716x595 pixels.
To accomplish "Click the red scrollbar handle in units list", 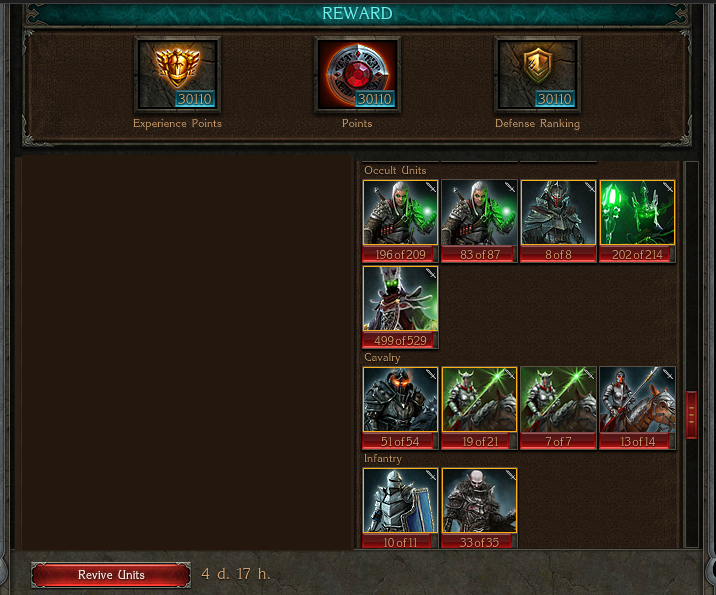I will [x=691, y=415].
